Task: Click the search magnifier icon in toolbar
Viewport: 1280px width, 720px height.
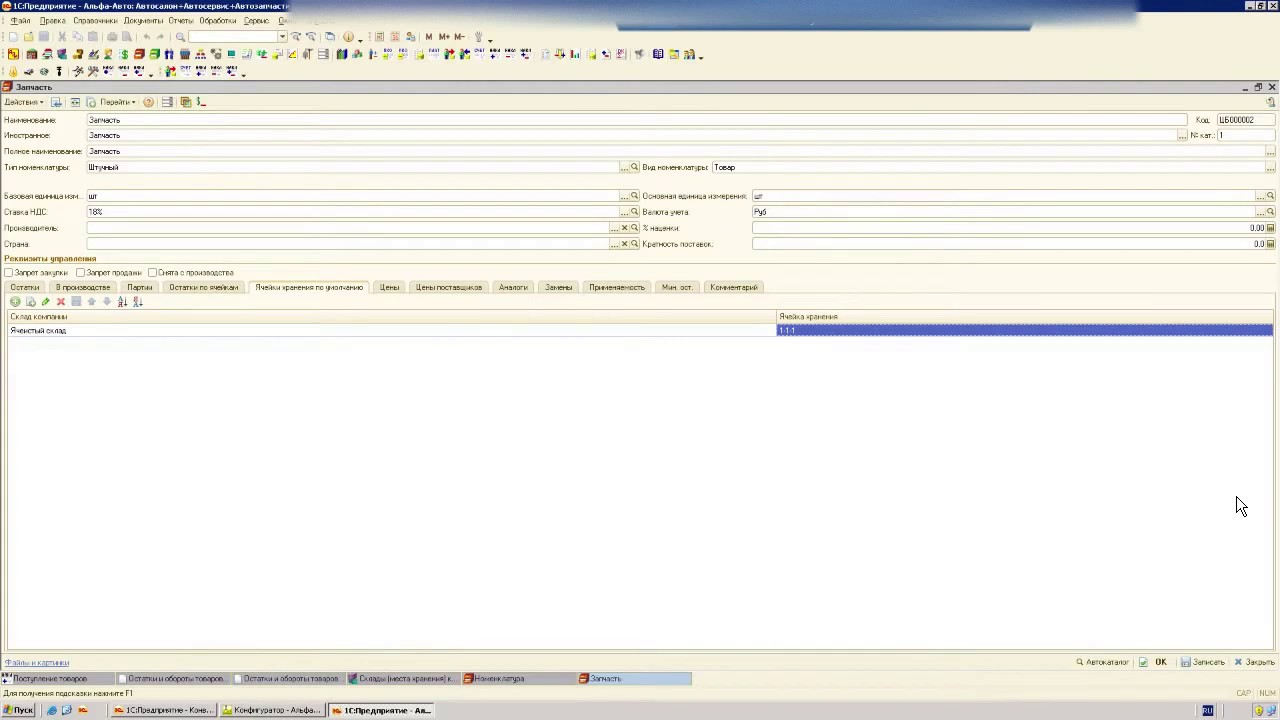Action: [x=180, y=37]
